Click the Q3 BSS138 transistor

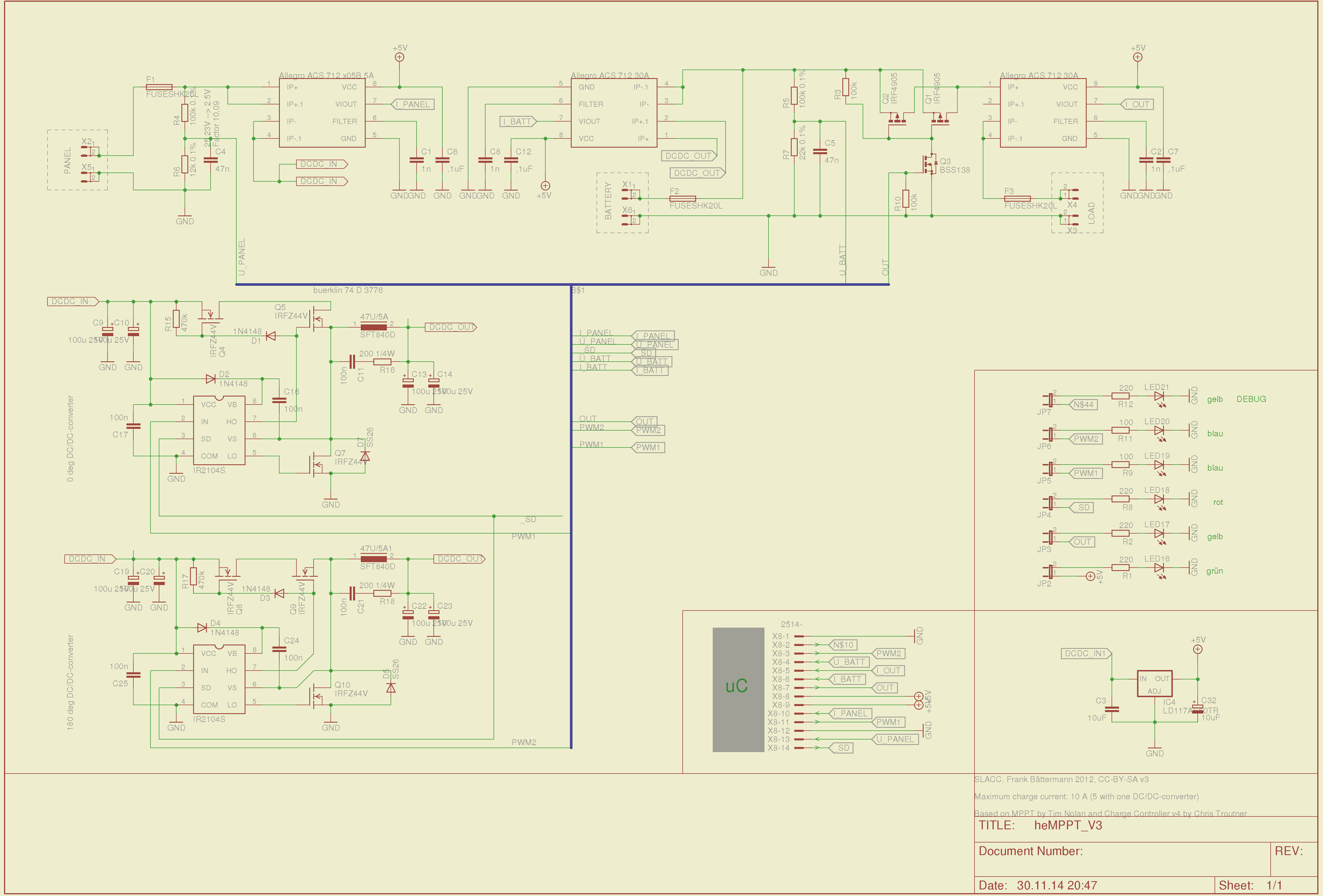[x=930, y=164]
